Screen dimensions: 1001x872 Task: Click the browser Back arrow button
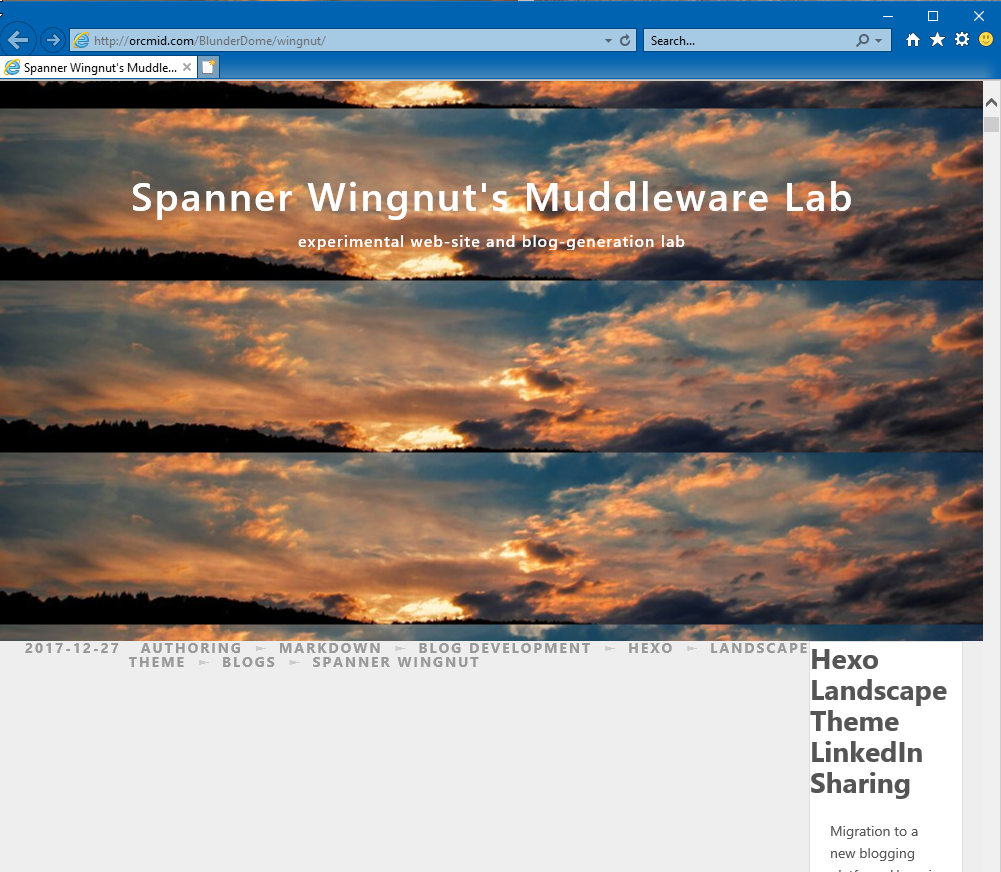(x=19, y=41)
